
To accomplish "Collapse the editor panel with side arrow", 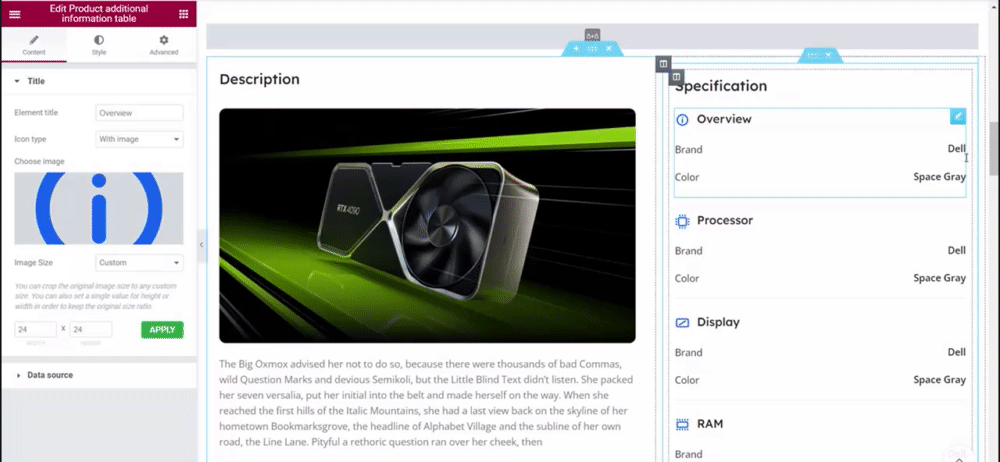I will click(x=201, y=244).
